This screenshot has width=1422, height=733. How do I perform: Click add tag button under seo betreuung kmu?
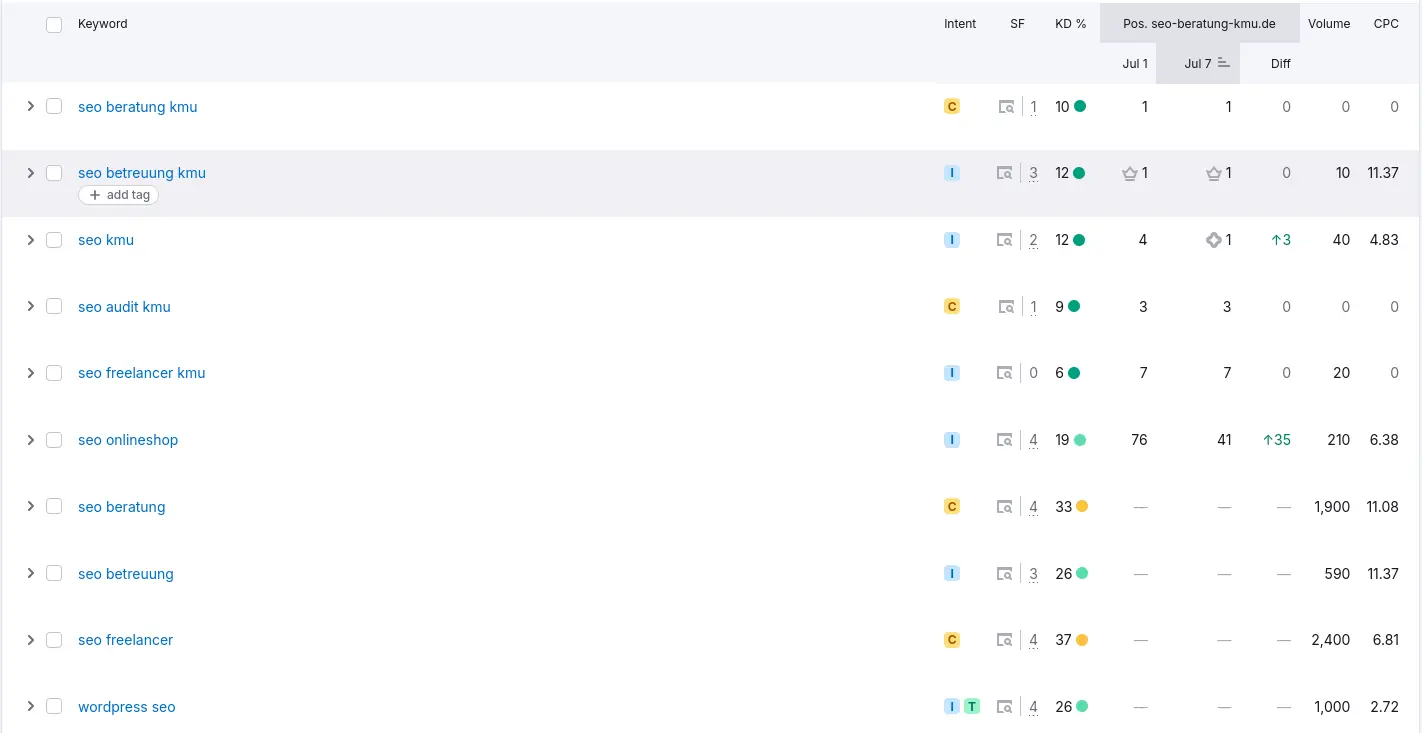click(118, 195)
